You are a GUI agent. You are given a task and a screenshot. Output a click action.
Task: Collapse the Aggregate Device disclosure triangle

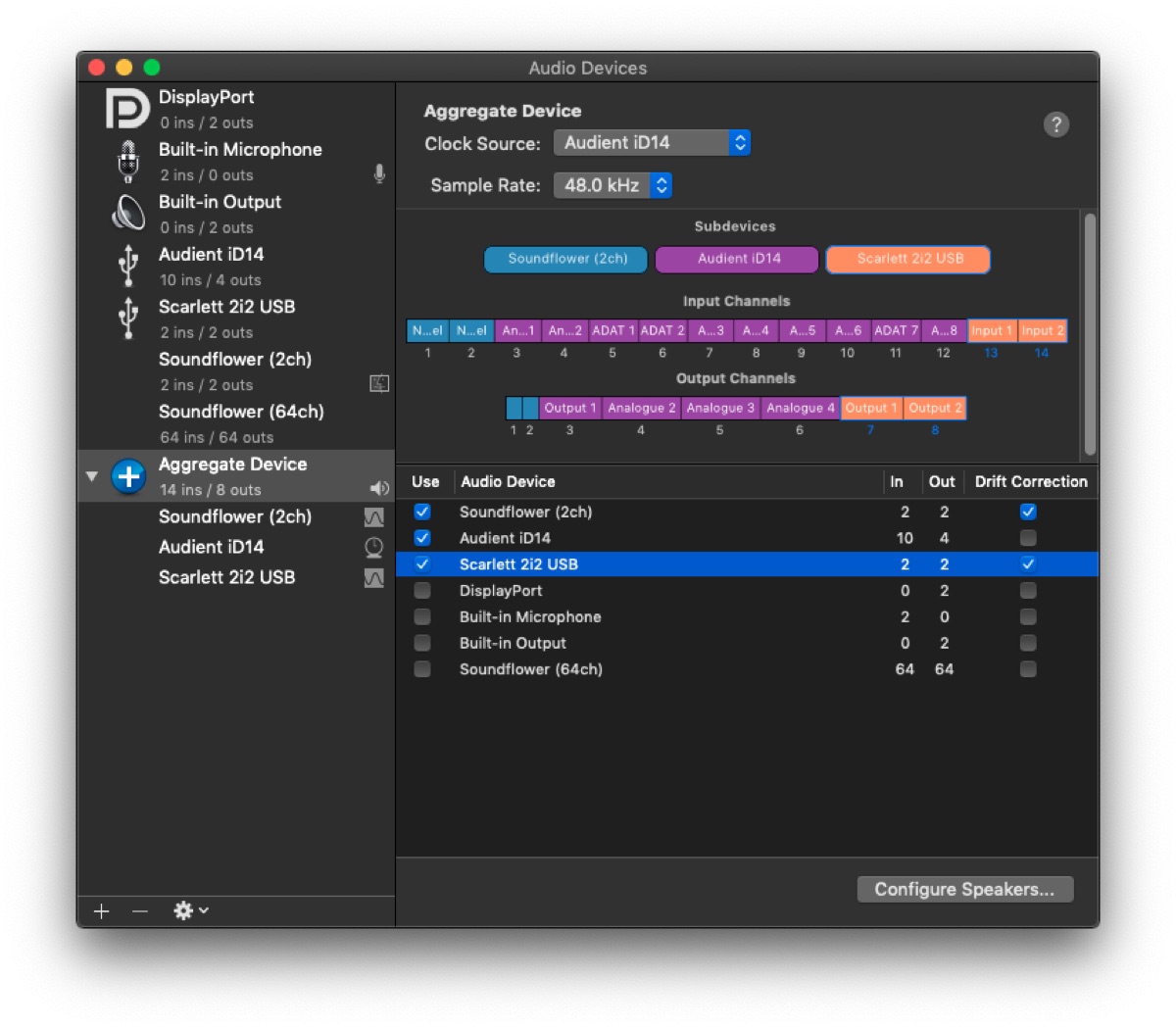pyautogui.click(x=91, y=476)
